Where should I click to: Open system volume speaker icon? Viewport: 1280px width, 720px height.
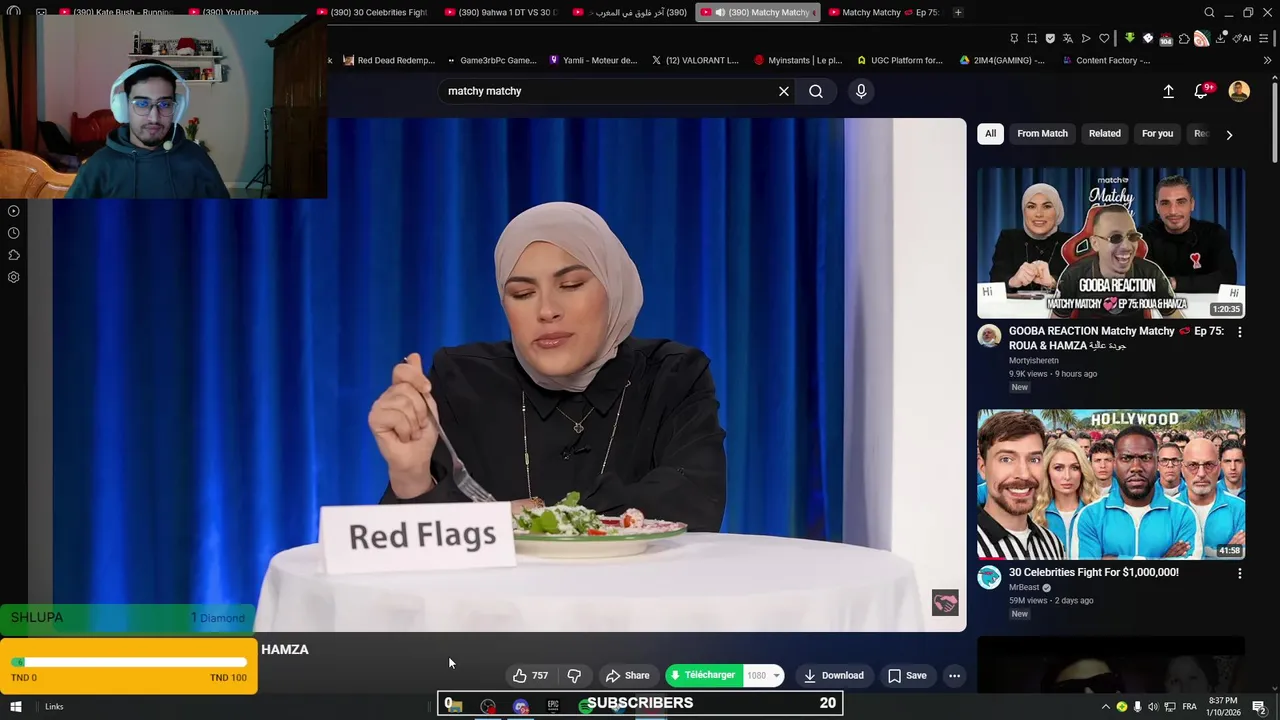coord(1153,707)
